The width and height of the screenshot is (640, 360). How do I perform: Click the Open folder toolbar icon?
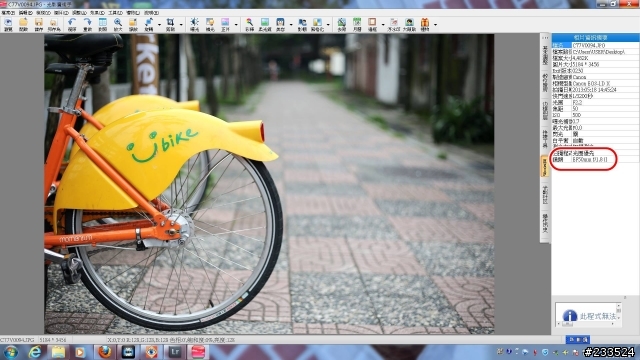click(23, 24)
